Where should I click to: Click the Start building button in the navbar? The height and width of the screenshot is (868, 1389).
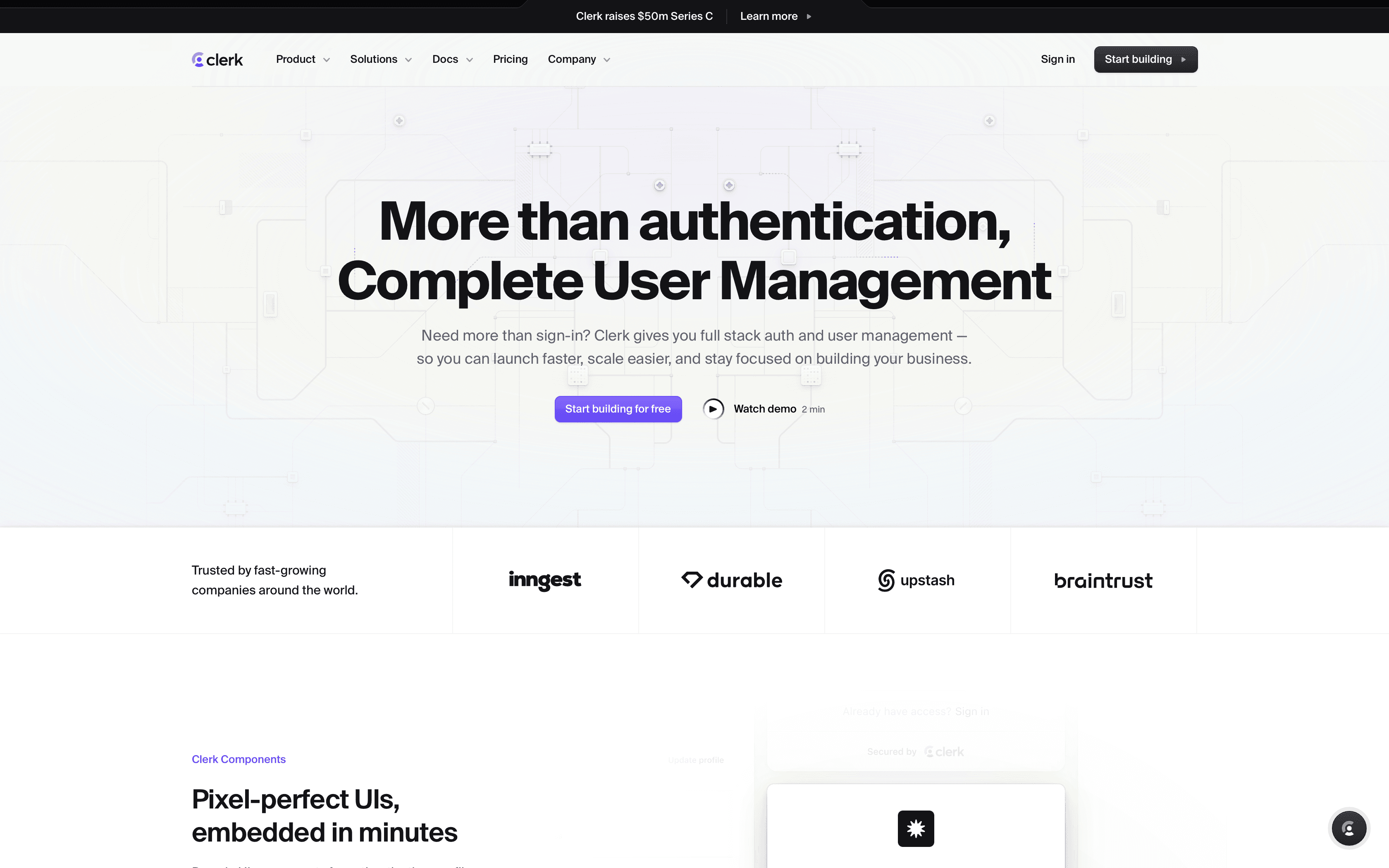1146,59
